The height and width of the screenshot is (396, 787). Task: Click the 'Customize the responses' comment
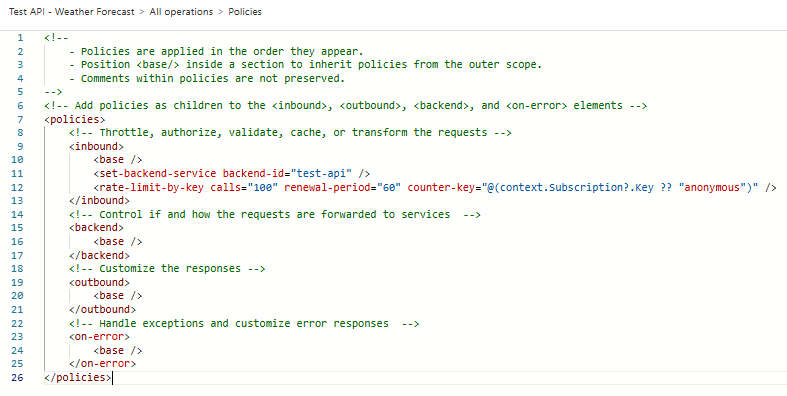coord(167,269)
